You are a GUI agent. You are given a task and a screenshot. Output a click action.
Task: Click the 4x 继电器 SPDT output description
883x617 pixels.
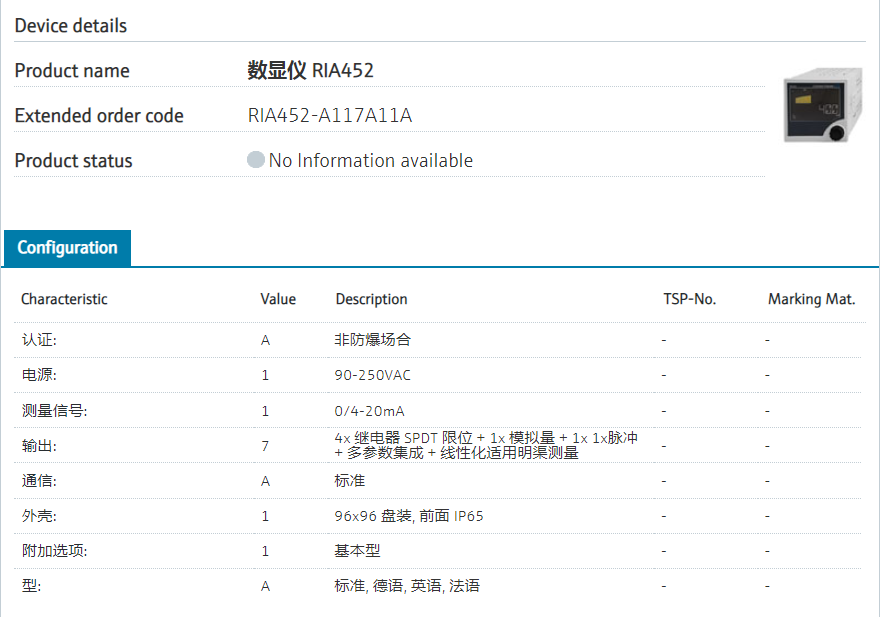coord(486,445)
